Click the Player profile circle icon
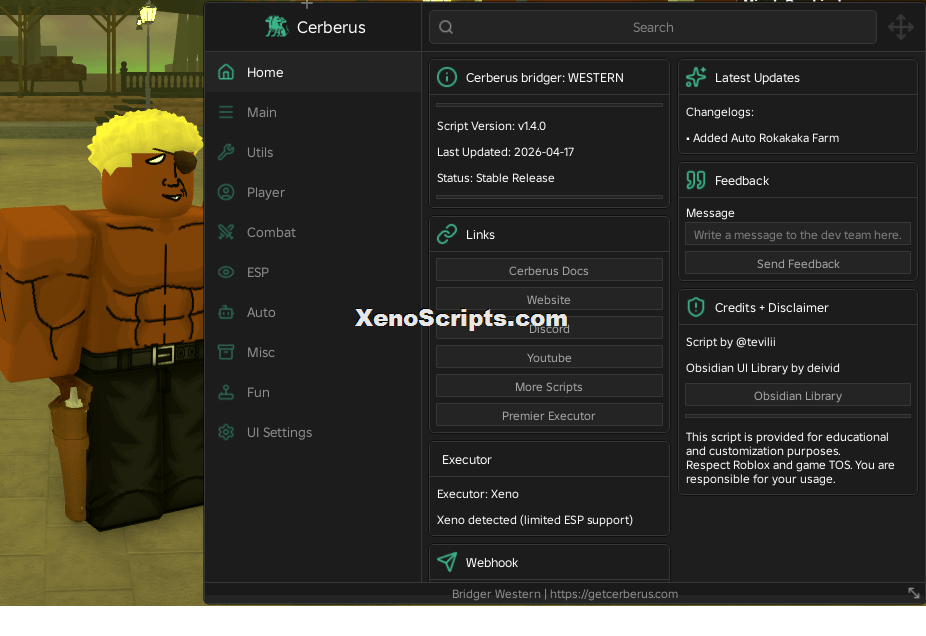The width and height of the screenshot is (926, 636). [226, 193]
